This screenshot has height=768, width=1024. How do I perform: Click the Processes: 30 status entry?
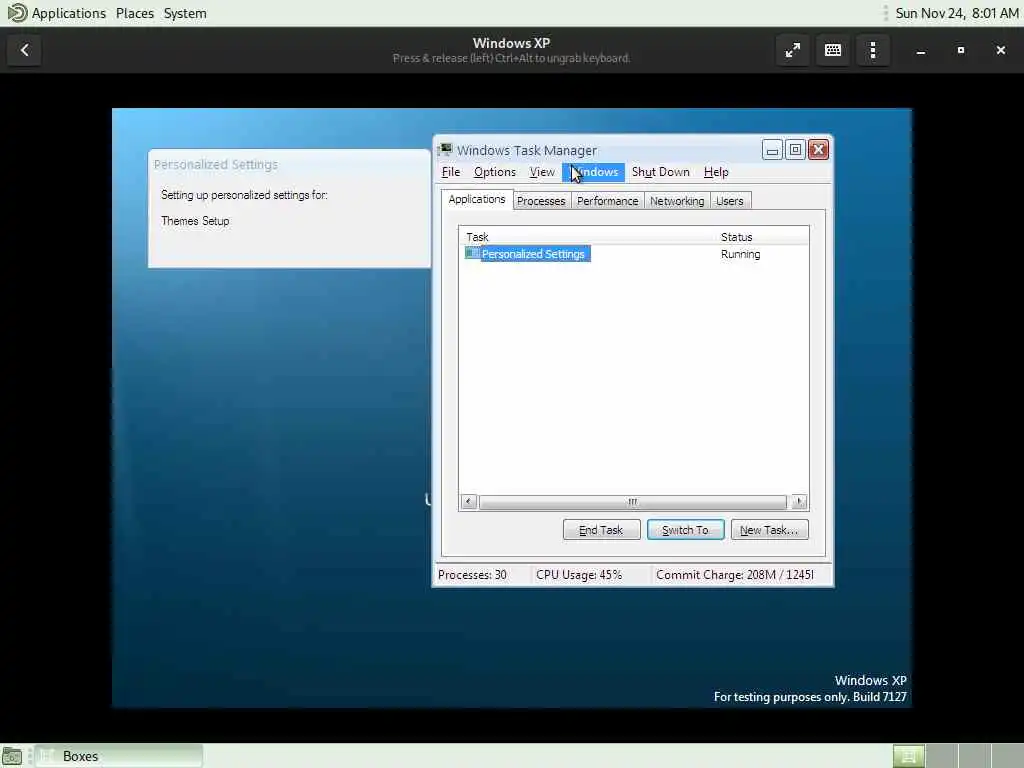point(472,575)
